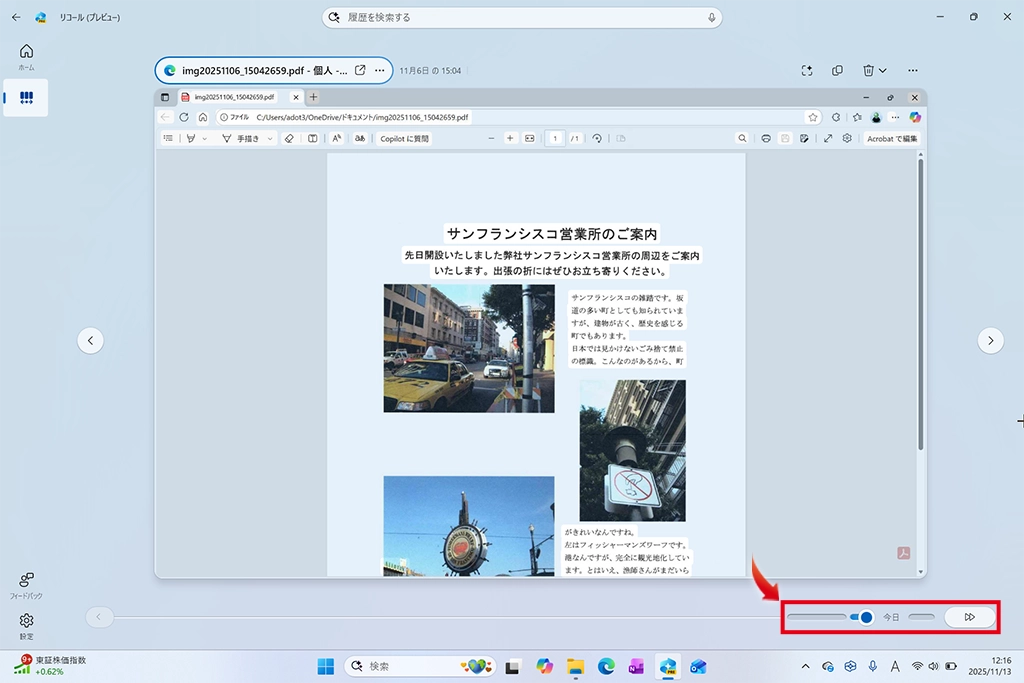This screenshot has height=683, width=1024.
Task: Open the snapshot more options menu
Action: click(912, 70)
